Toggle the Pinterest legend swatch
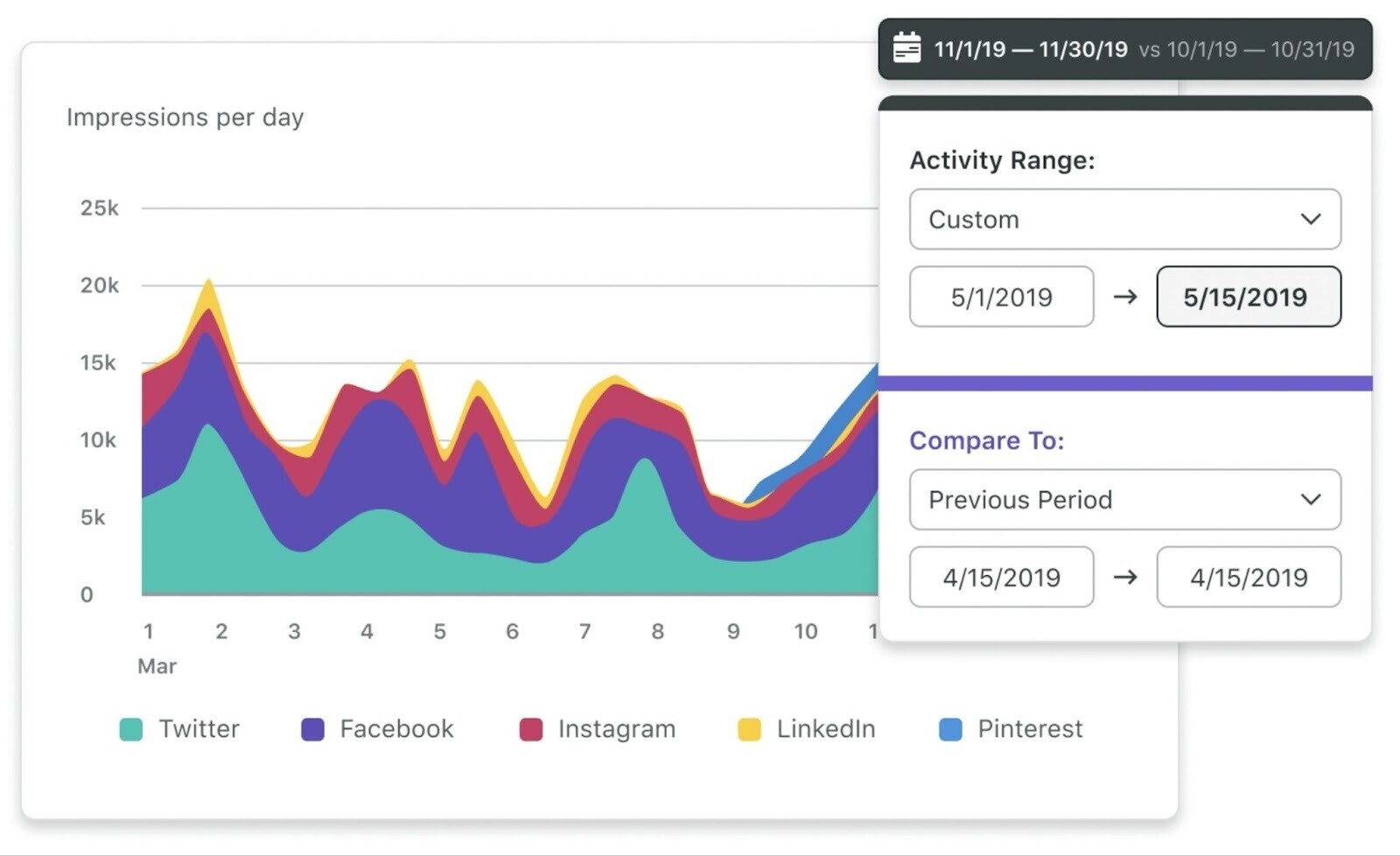Screen dimensions: 1400x856 click(x=950, y=729)
